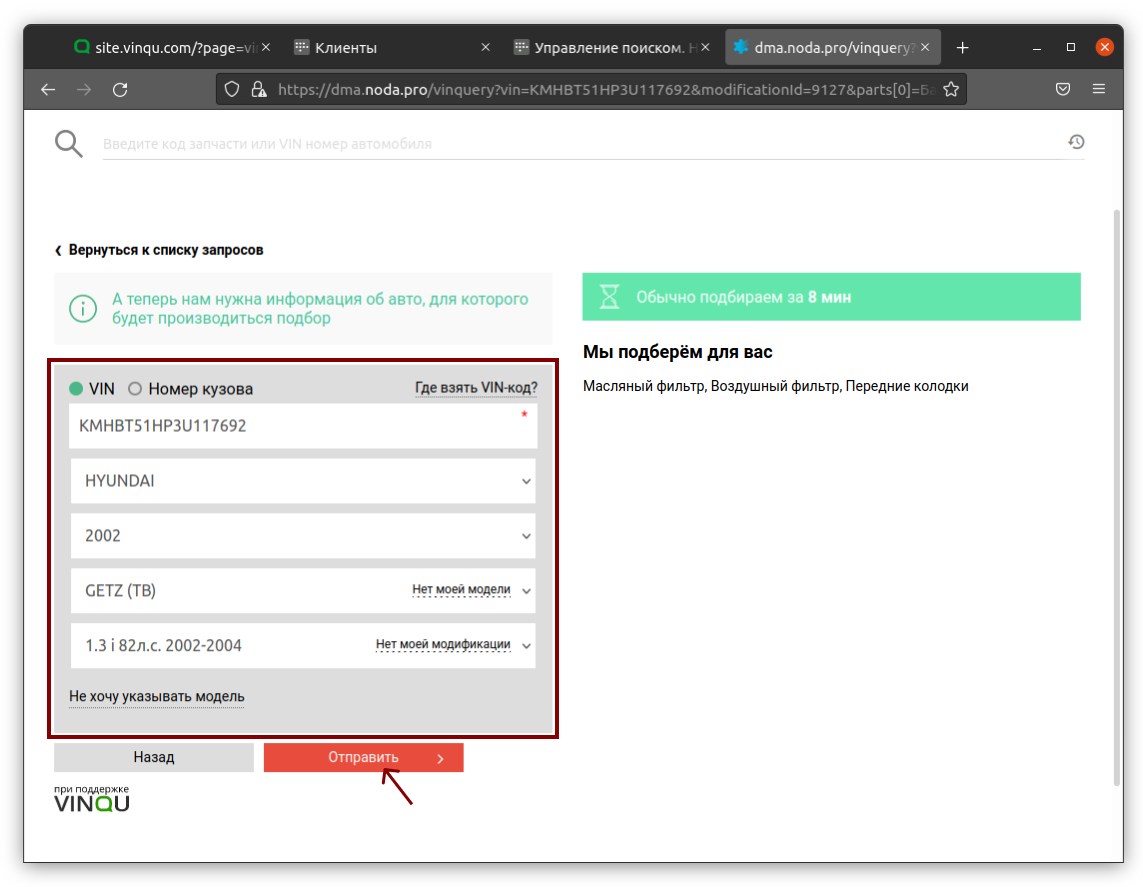Open Firefox hamburger menu
Viewport: 1143px width, 887px height.
pos(1099,89)
